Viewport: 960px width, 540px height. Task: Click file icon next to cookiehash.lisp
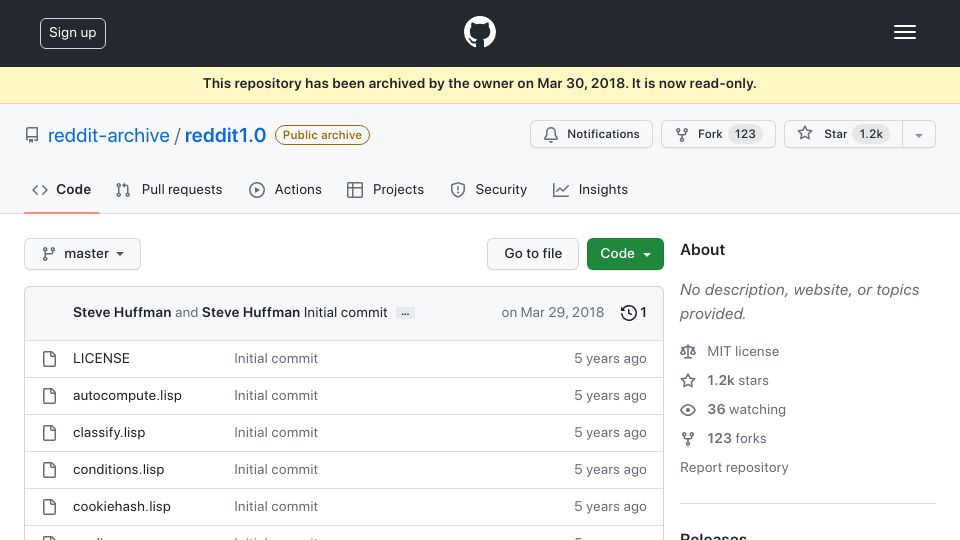pos(50,507)
